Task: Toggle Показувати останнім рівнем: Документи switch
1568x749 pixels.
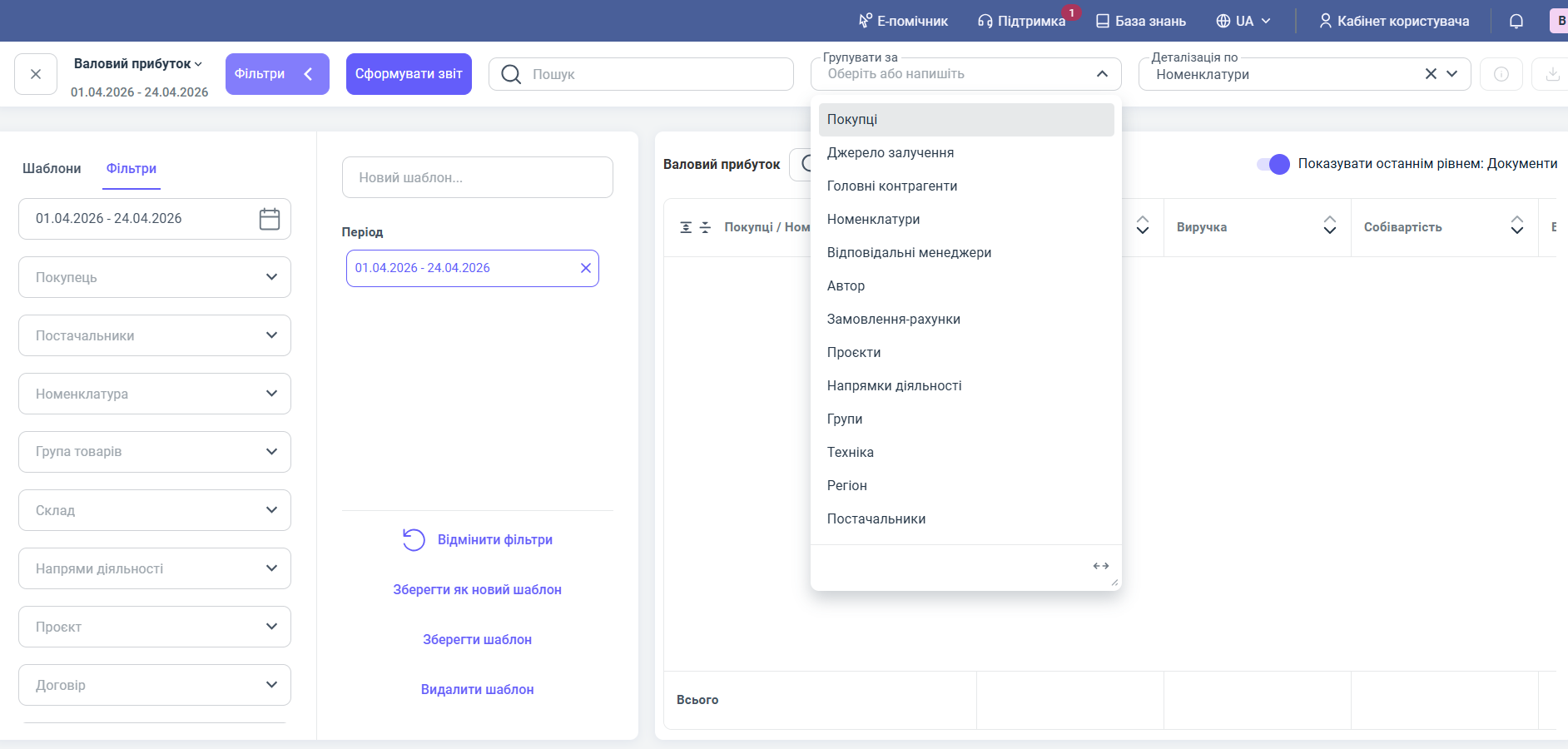Action: coord(1273,164)
